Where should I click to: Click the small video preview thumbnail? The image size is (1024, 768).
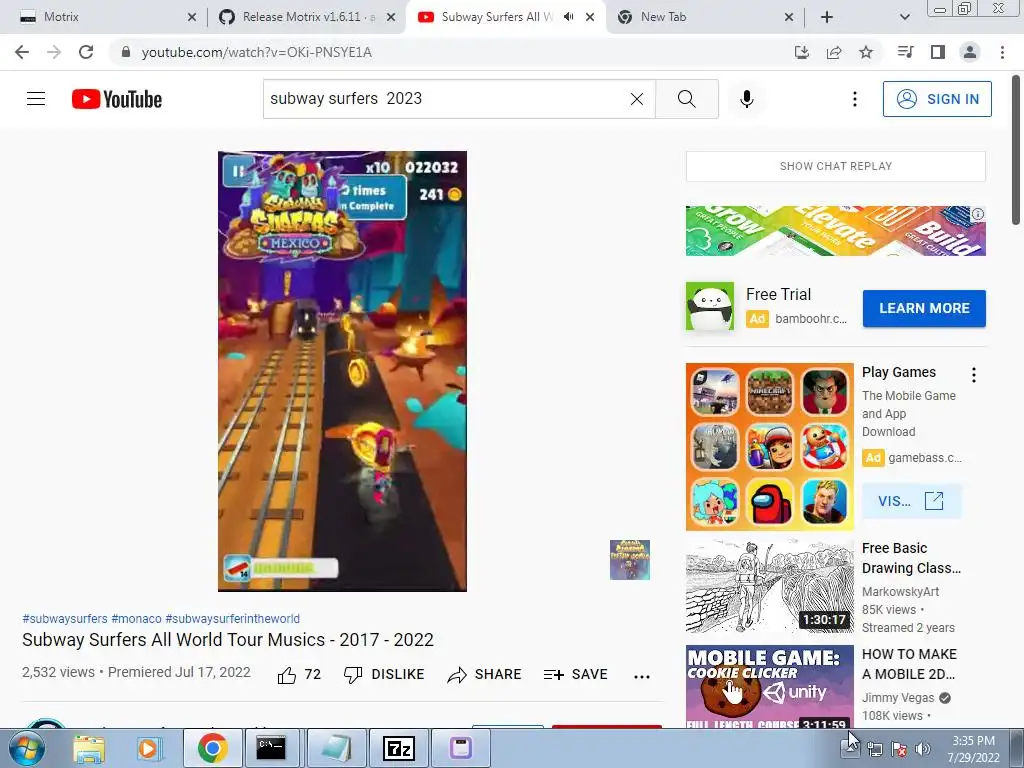click(630, 560)
